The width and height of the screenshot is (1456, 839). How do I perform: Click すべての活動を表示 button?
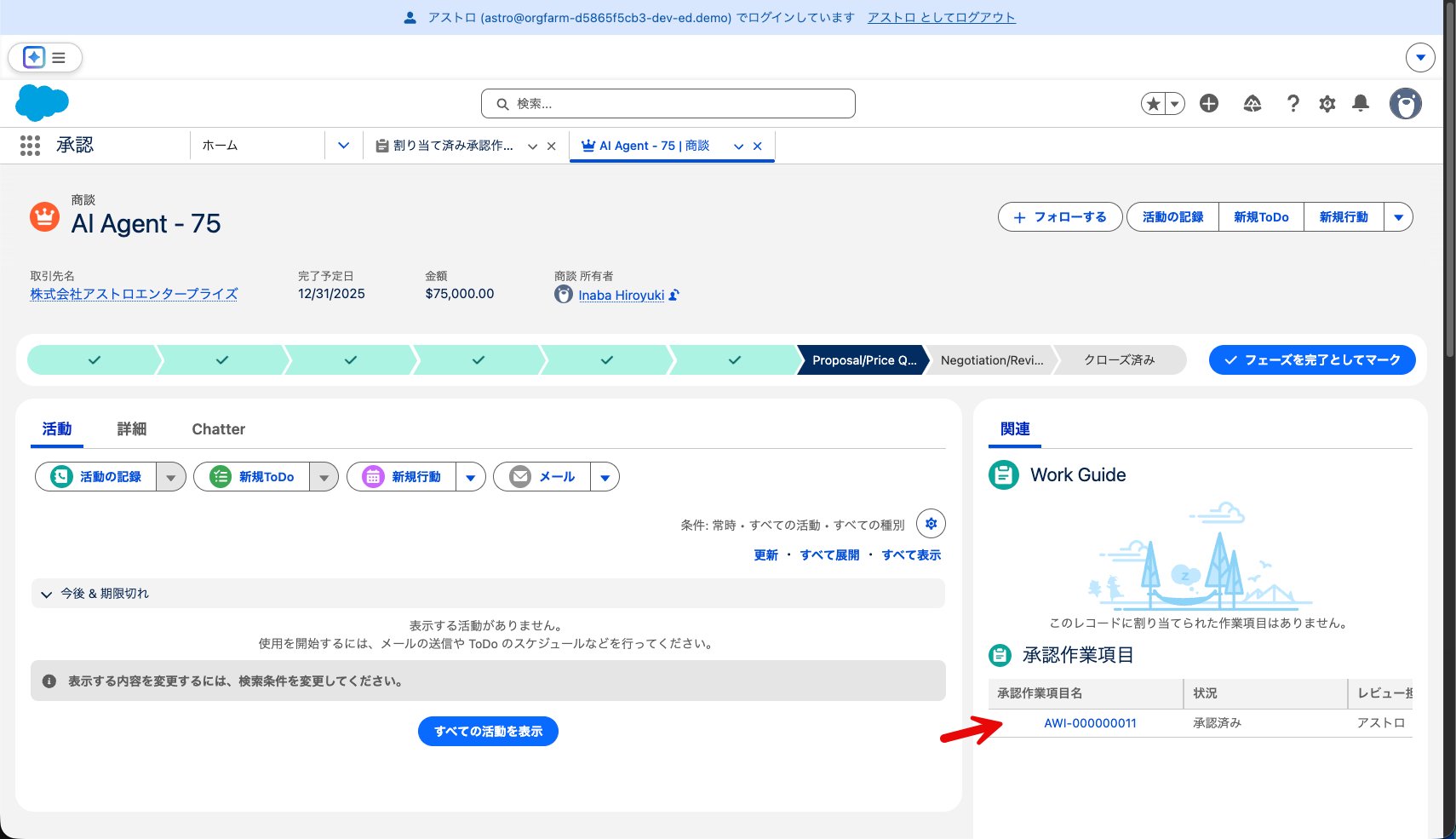pyautogui.click(x=488, y=731)
